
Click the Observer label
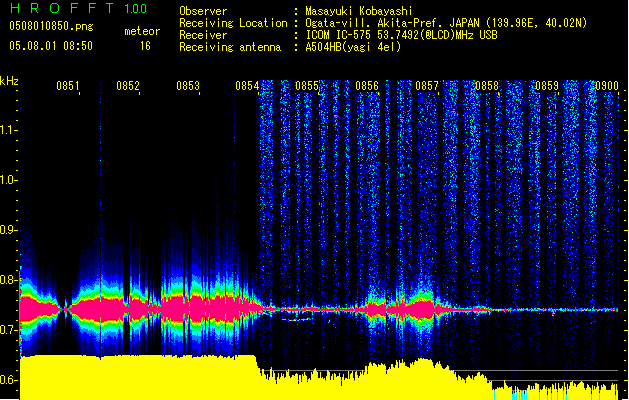(x=203, y=11)
